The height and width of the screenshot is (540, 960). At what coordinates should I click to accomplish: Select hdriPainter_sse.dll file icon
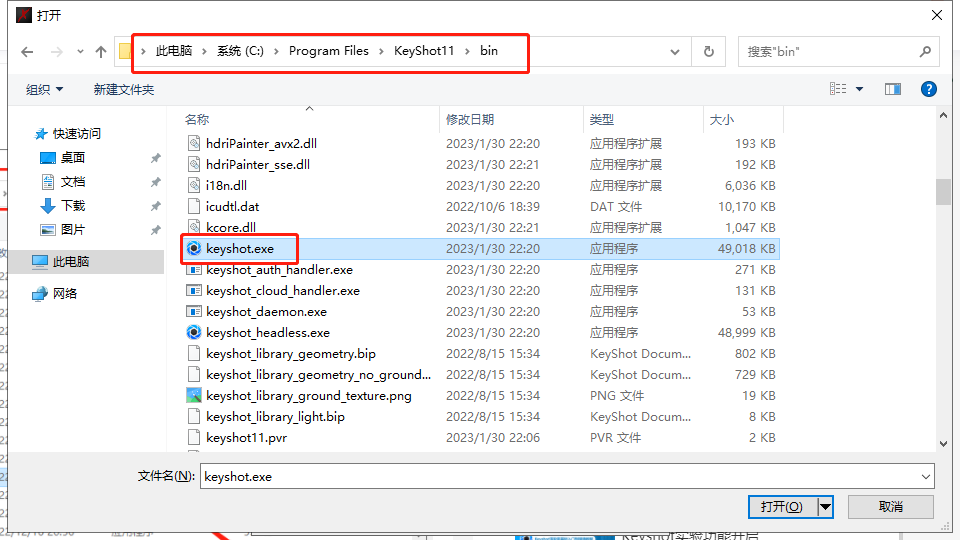tap(193, 164)
